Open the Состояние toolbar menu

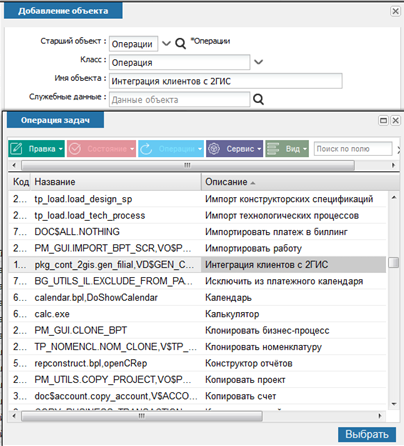pos(101,149)
